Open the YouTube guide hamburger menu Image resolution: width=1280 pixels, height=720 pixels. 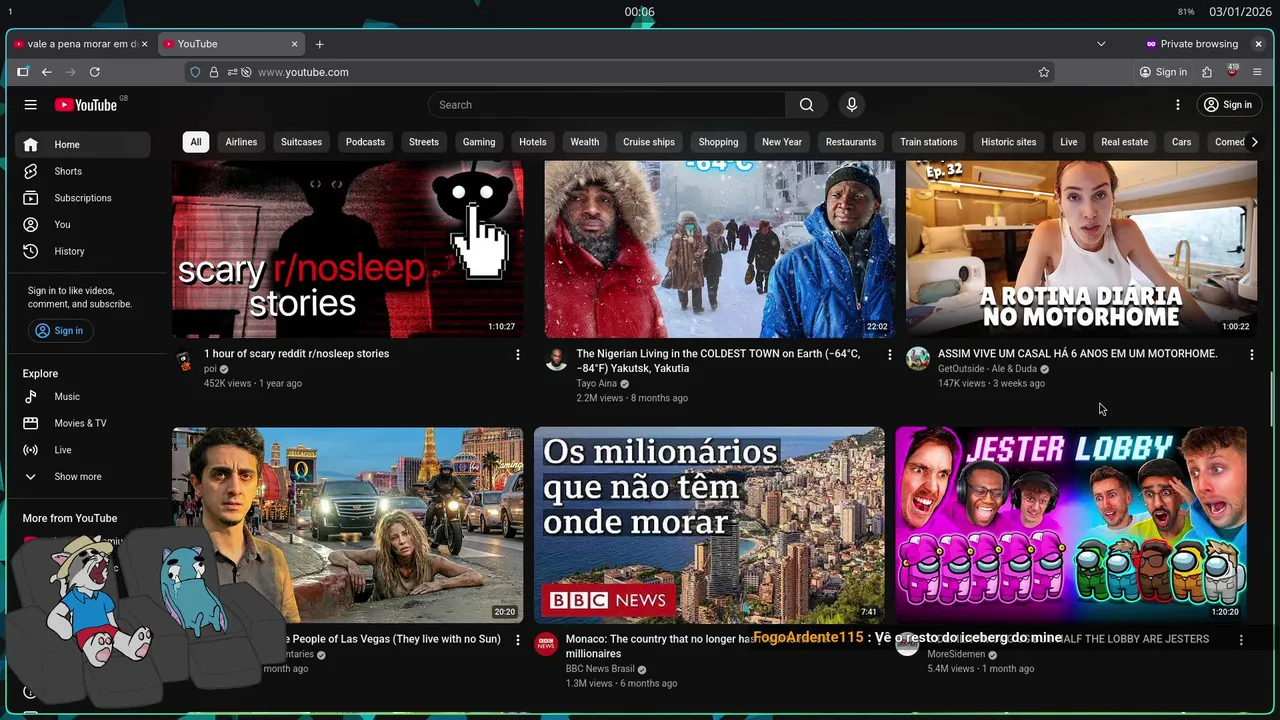pyautogui.click(x=31, y=105)
